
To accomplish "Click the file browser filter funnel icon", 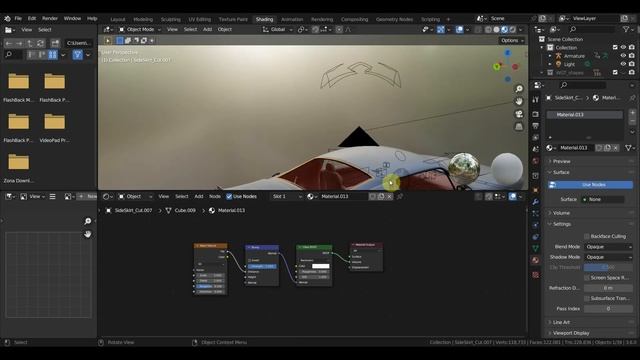I will (x=78, y=55).
